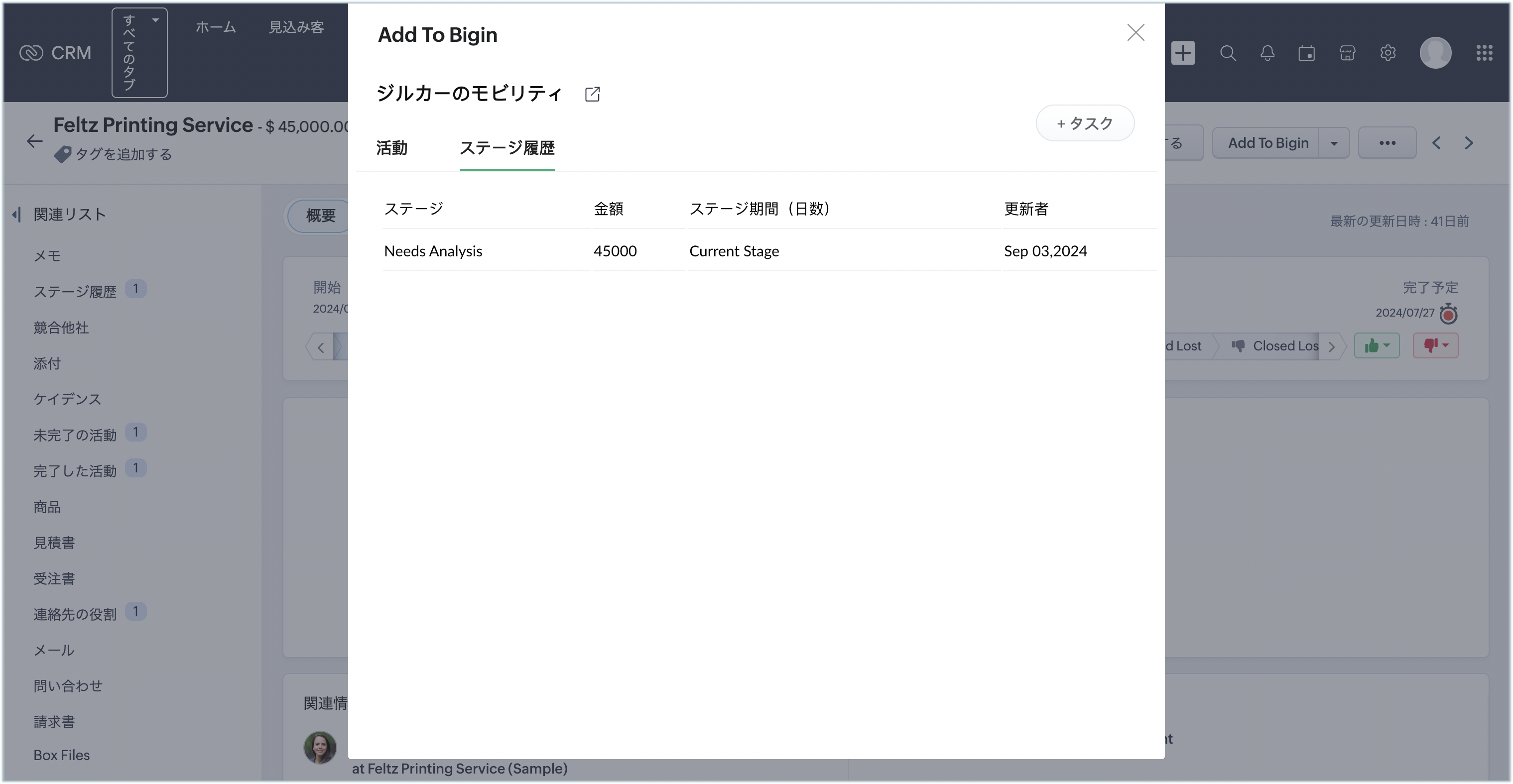Open record in new window icon
The image size is (1513, 784).
592,94
